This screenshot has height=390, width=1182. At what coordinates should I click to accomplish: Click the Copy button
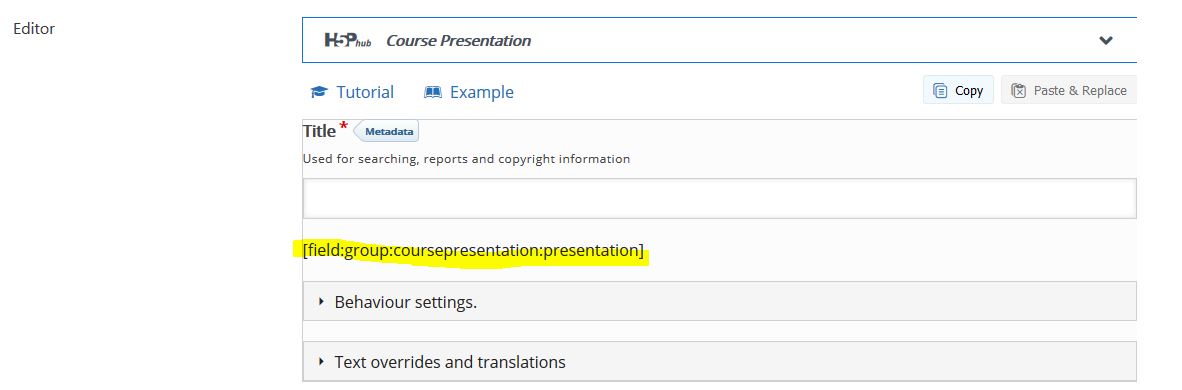tap(958, 90)
